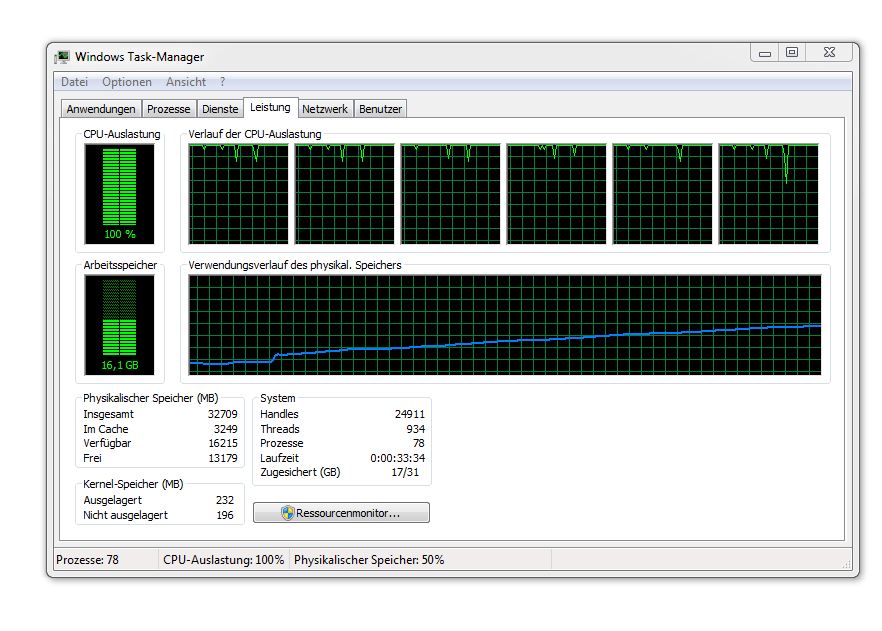Image resolution: width=882 pixels, height=631 pixels.
Task: Open the Datei menu
Action: click(74, 82)
